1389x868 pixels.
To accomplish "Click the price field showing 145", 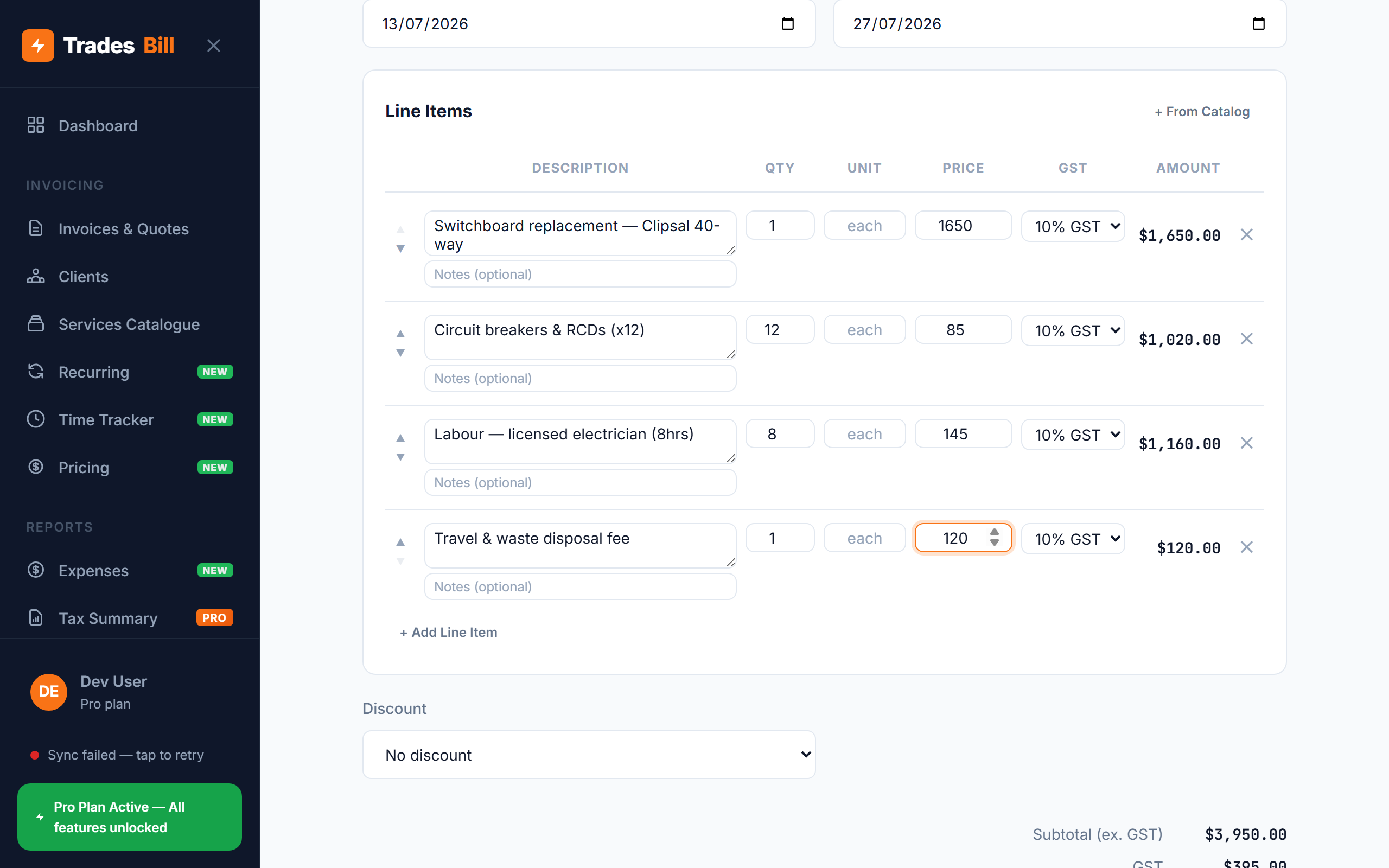I will pos(963,434).
